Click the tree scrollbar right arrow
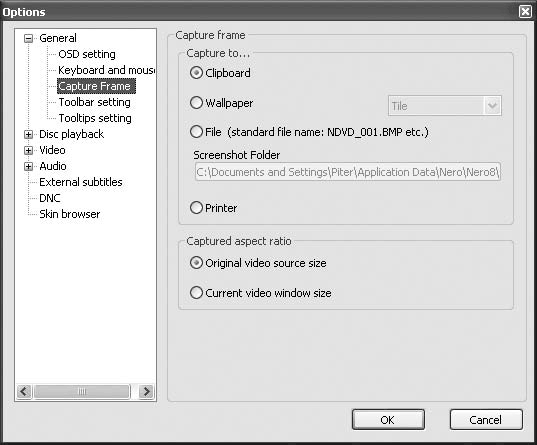 coord(146,391)
